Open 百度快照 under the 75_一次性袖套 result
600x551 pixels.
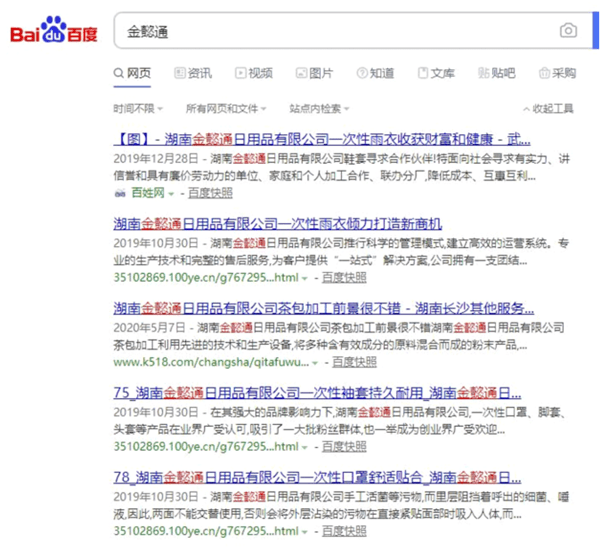tap(344, 447)
